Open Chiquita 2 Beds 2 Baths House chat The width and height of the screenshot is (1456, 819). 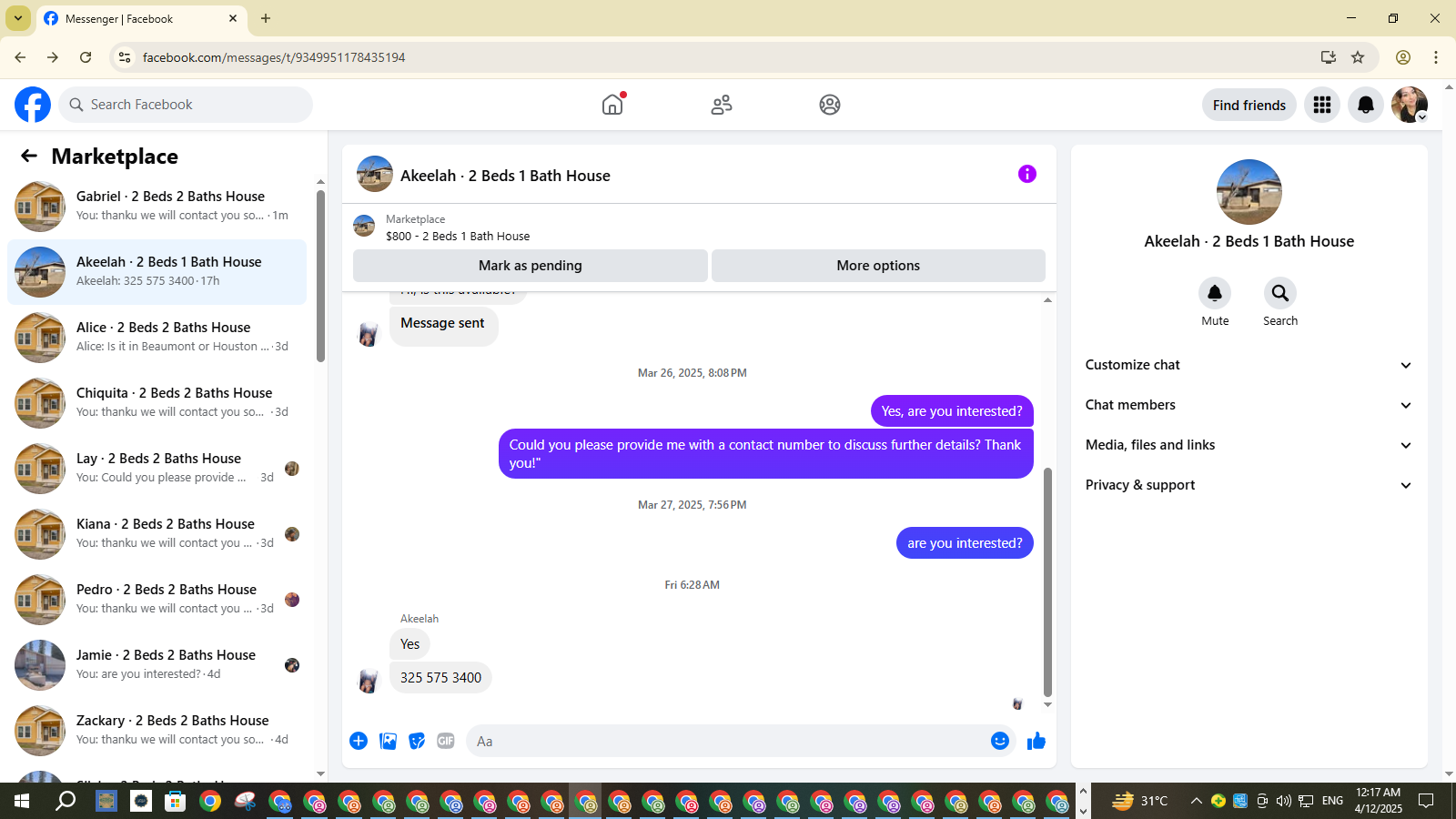click(157, 403)
